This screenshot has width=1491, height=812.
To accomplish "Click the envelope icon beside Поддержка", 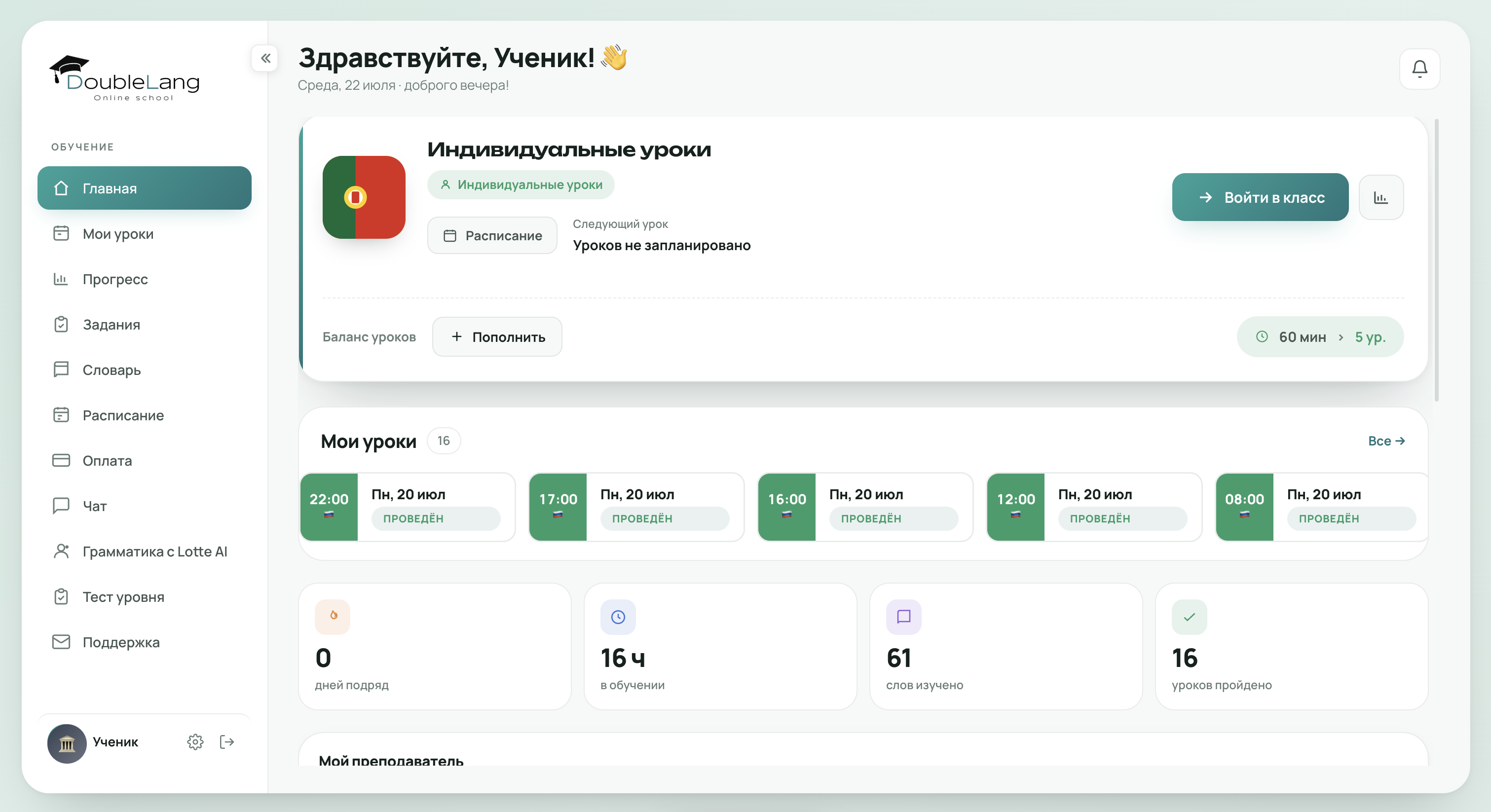I will click(x=61, y=642).
